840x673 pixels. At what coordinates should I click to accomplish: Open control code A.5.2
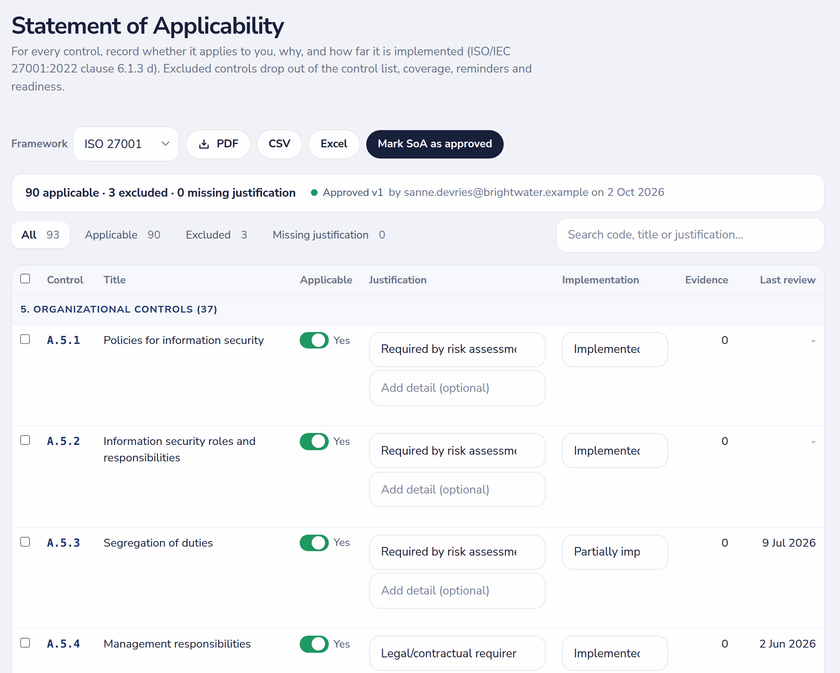(63, 442)
